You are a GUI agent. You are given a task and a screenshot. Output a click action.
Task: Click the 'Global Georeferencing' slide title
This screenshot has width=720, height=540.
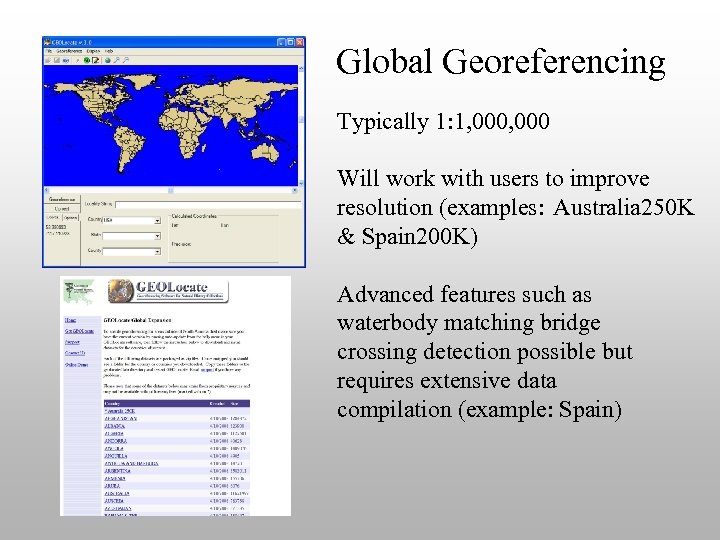[x=501, y=62]
